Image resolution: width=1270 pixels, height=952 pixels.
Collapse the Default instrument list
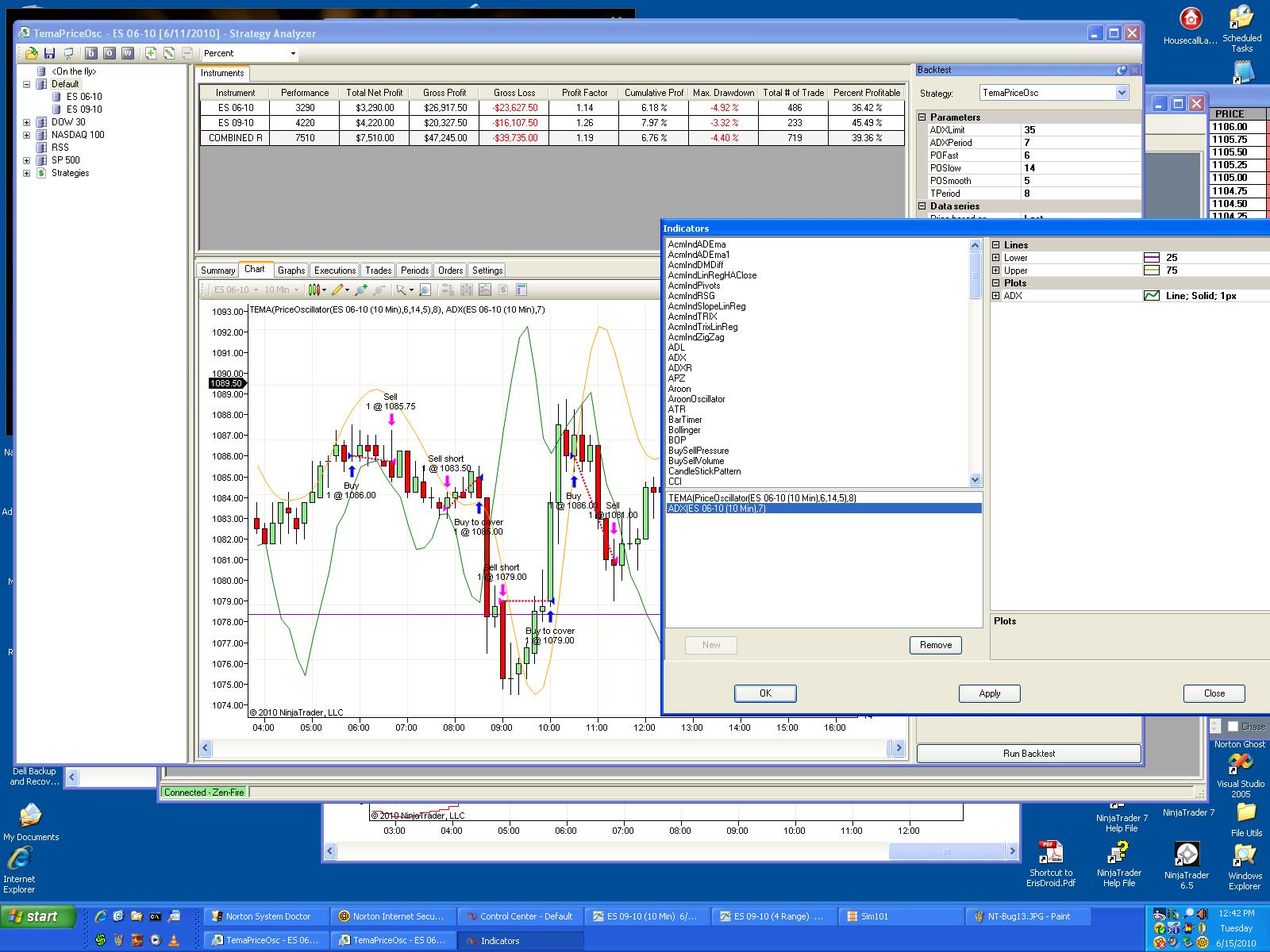(x=26, y=84)
